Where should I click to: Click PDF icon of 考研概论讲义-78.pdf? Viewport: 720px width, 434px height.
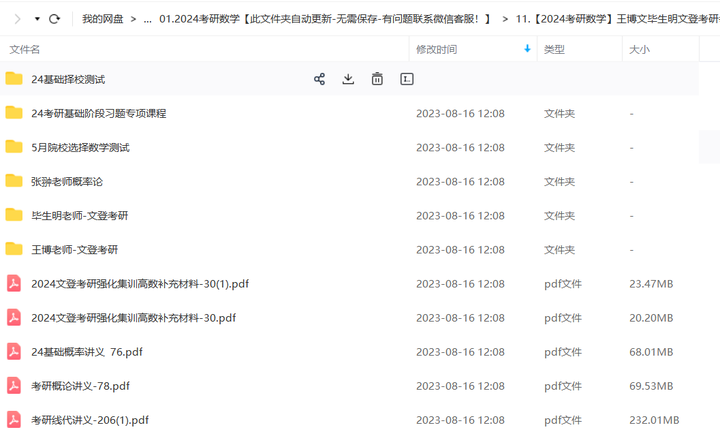pyautogui.click(x=14, y=385)
